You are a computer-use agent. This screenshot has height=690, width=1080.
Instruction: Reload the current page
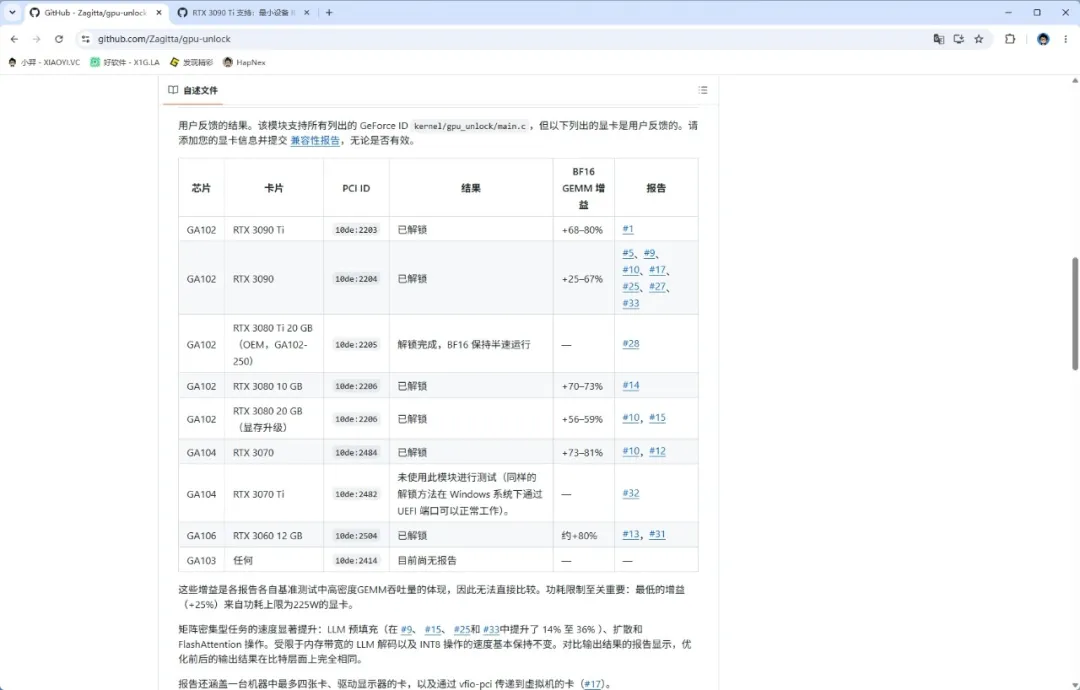point(59,39)
